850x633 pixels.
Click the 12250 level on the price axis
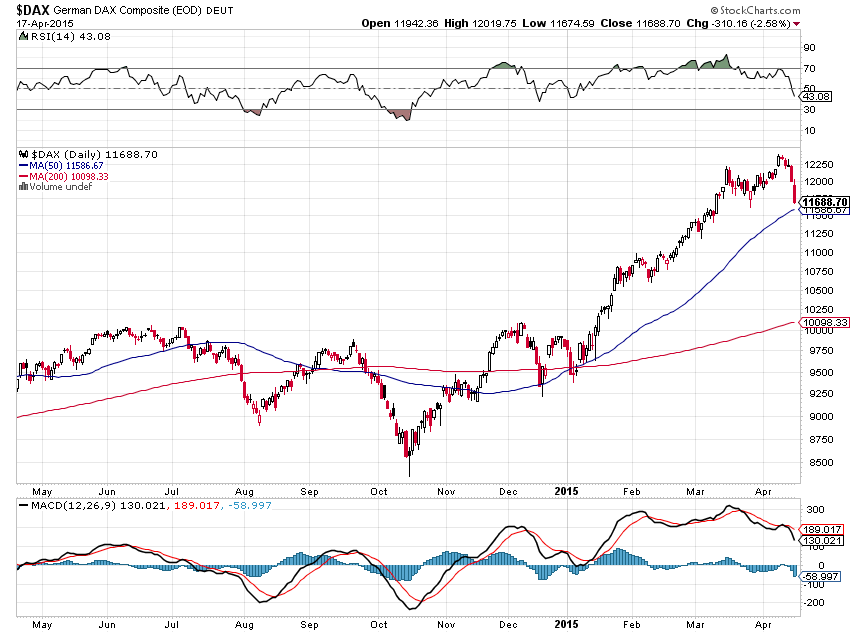click(819, 164)
